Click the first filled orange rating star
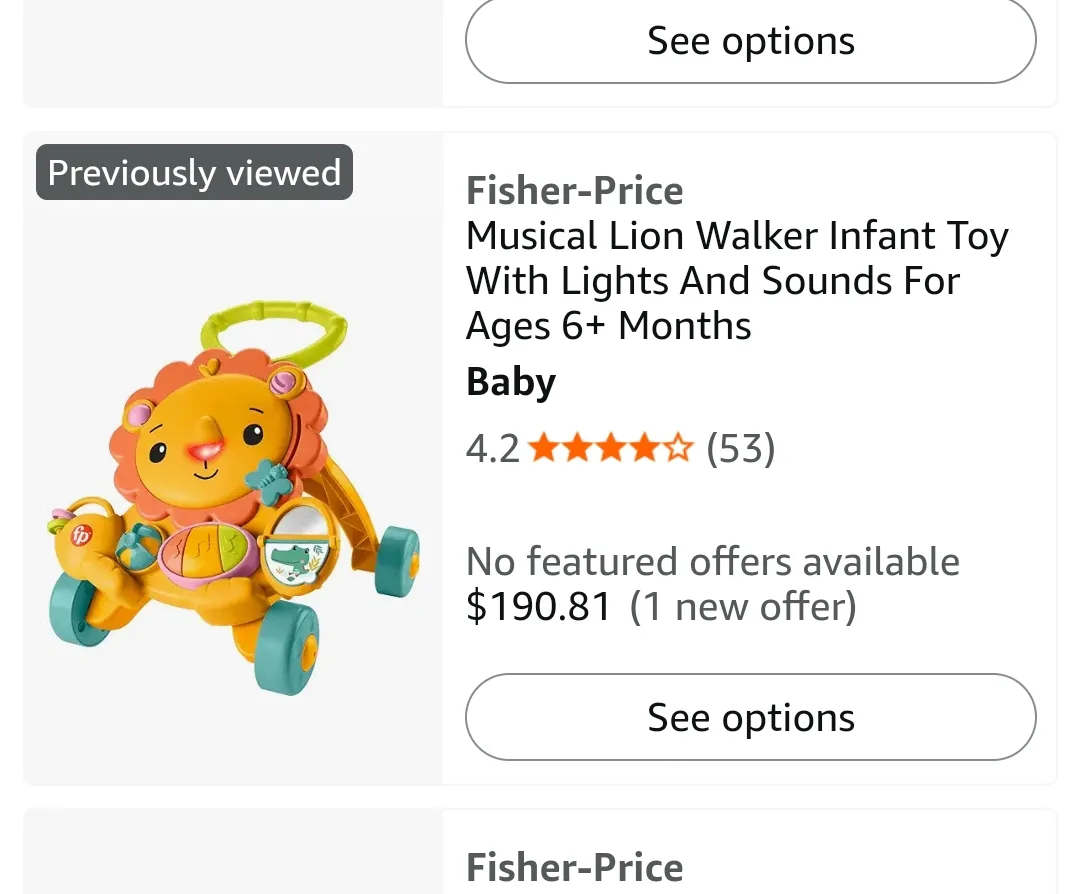Image resolution: width=1080 pixels, height=894 pixels. 542,449
